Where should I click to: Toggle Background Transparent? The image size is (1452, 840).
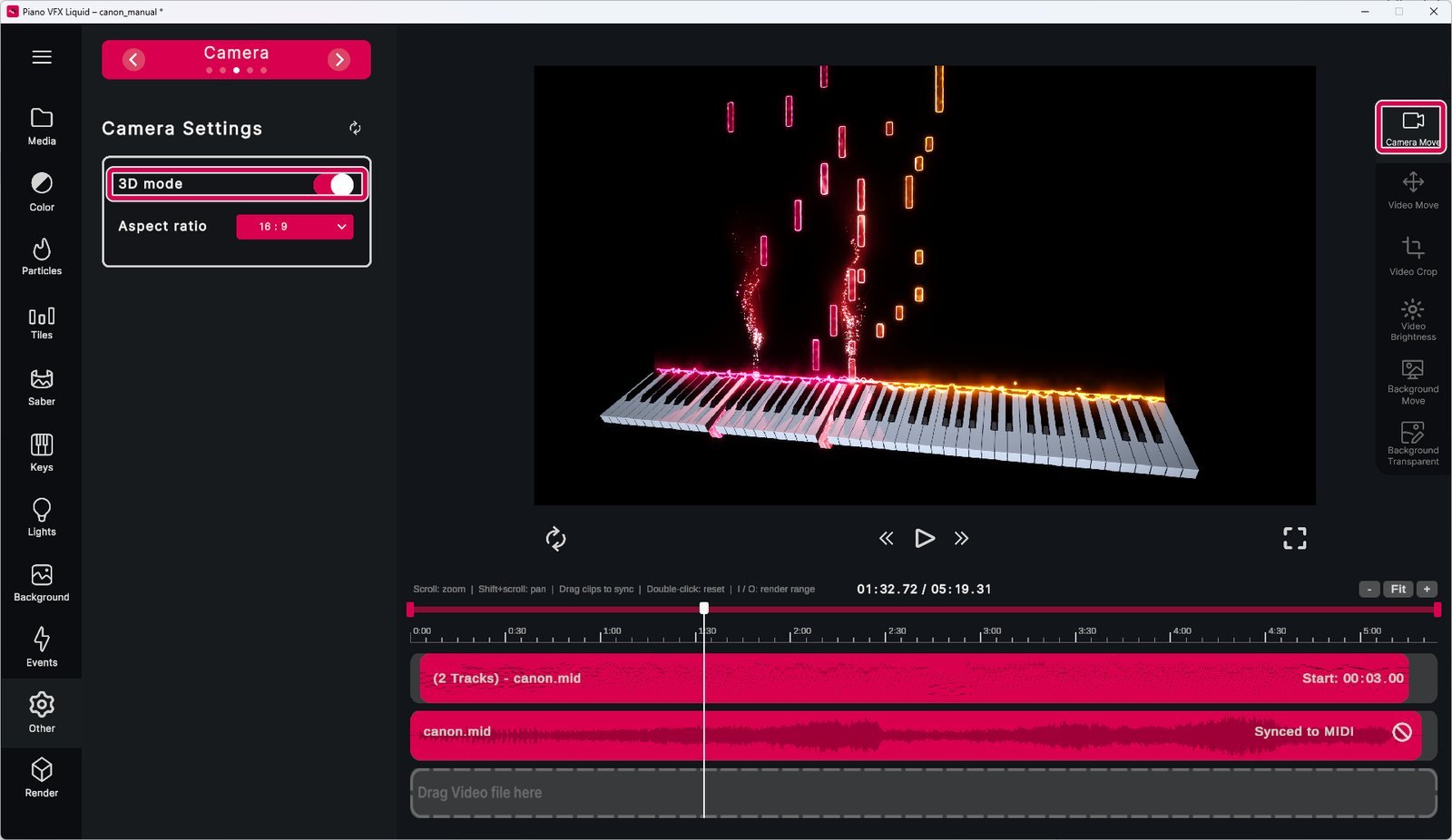1413,444
